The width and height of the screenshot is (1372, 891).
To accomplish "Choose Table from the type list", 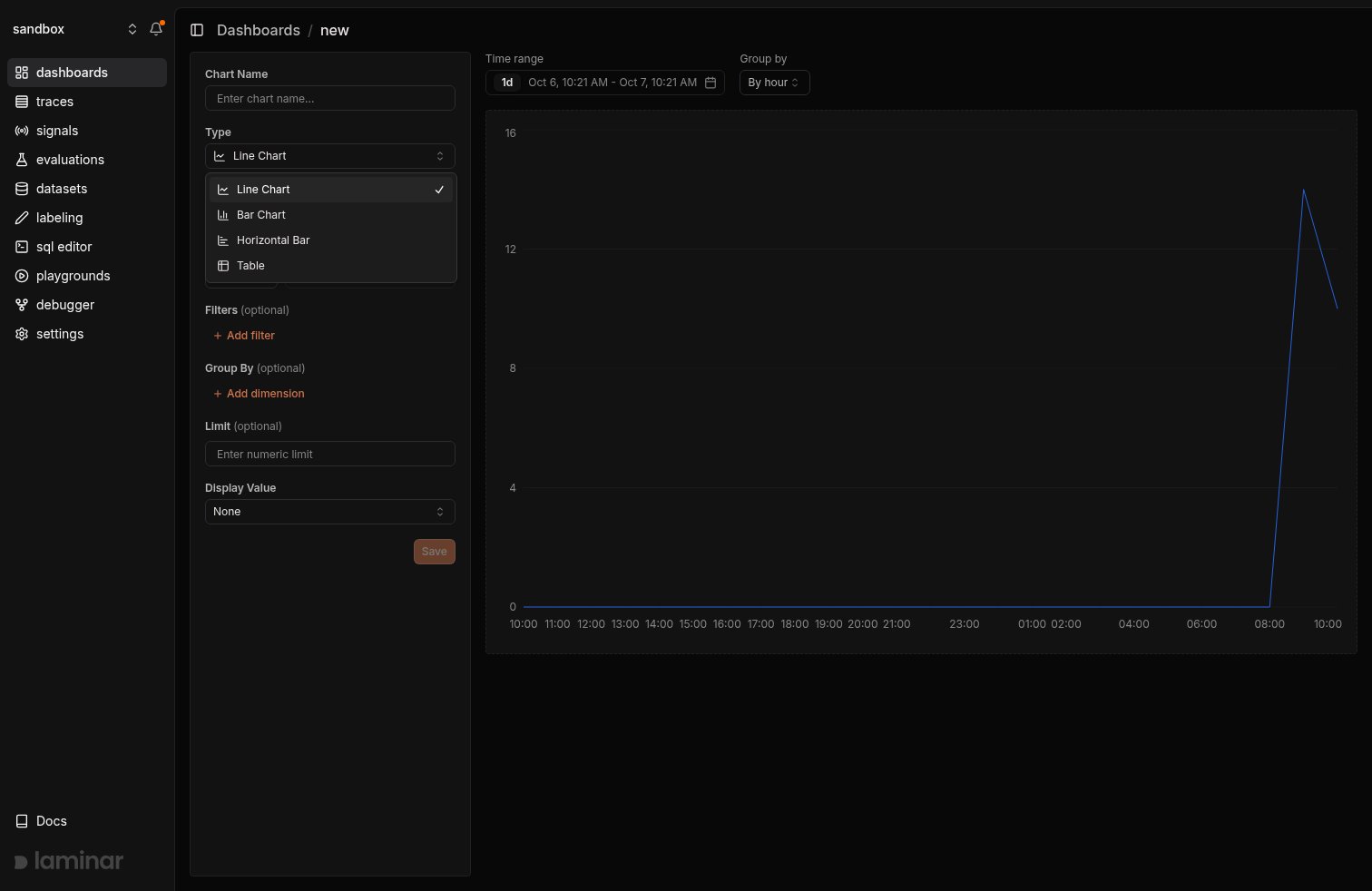I will [331, 266].
